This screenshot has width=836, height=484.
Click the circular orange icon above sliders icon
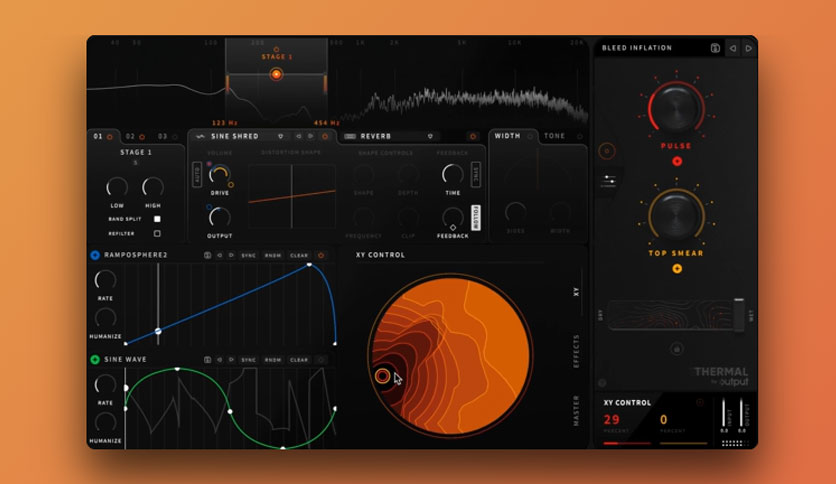pyautogui.click(x=607, y=151)
